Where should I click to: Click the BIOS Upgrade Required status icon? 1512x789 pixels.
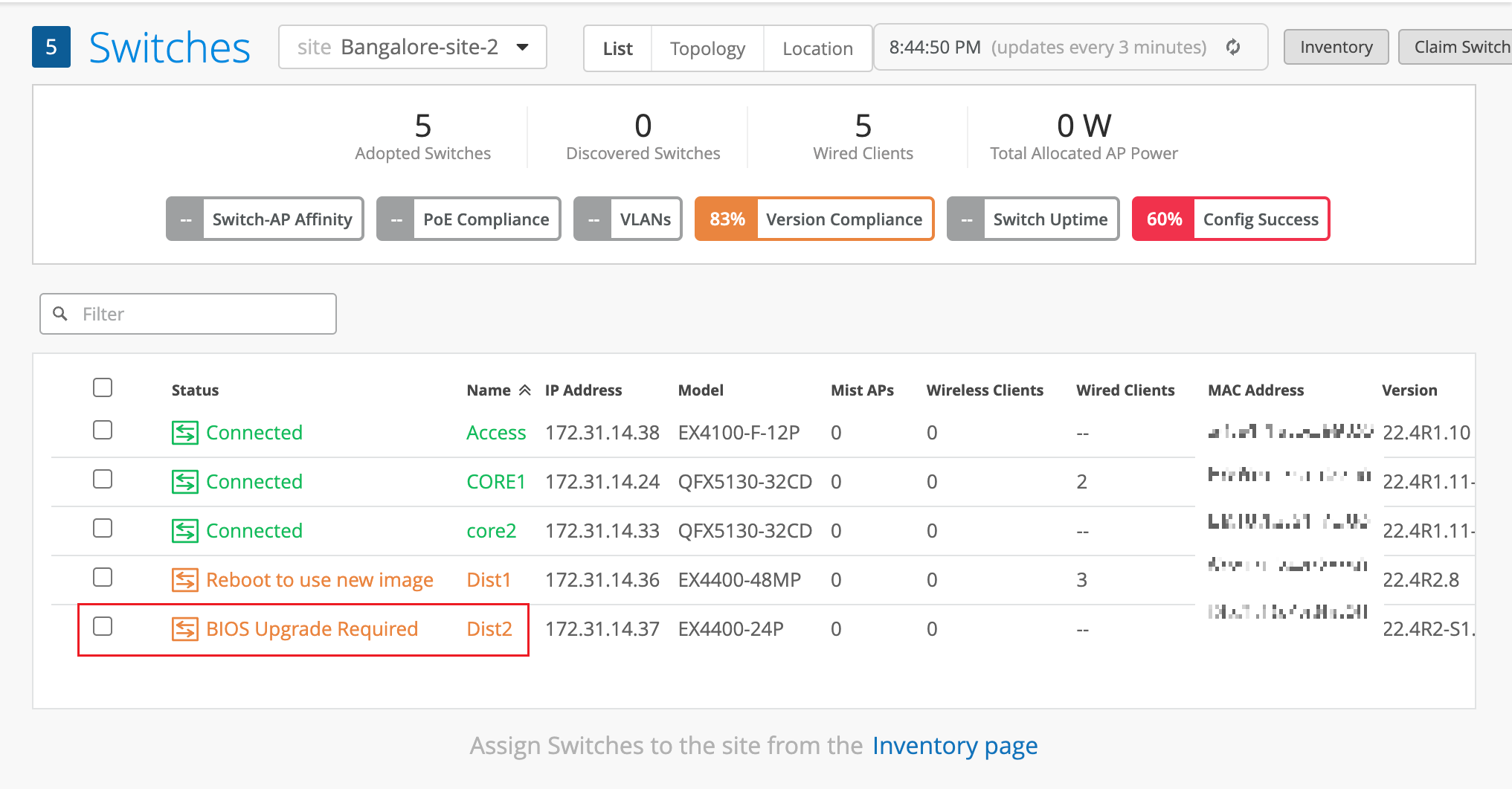184,629
